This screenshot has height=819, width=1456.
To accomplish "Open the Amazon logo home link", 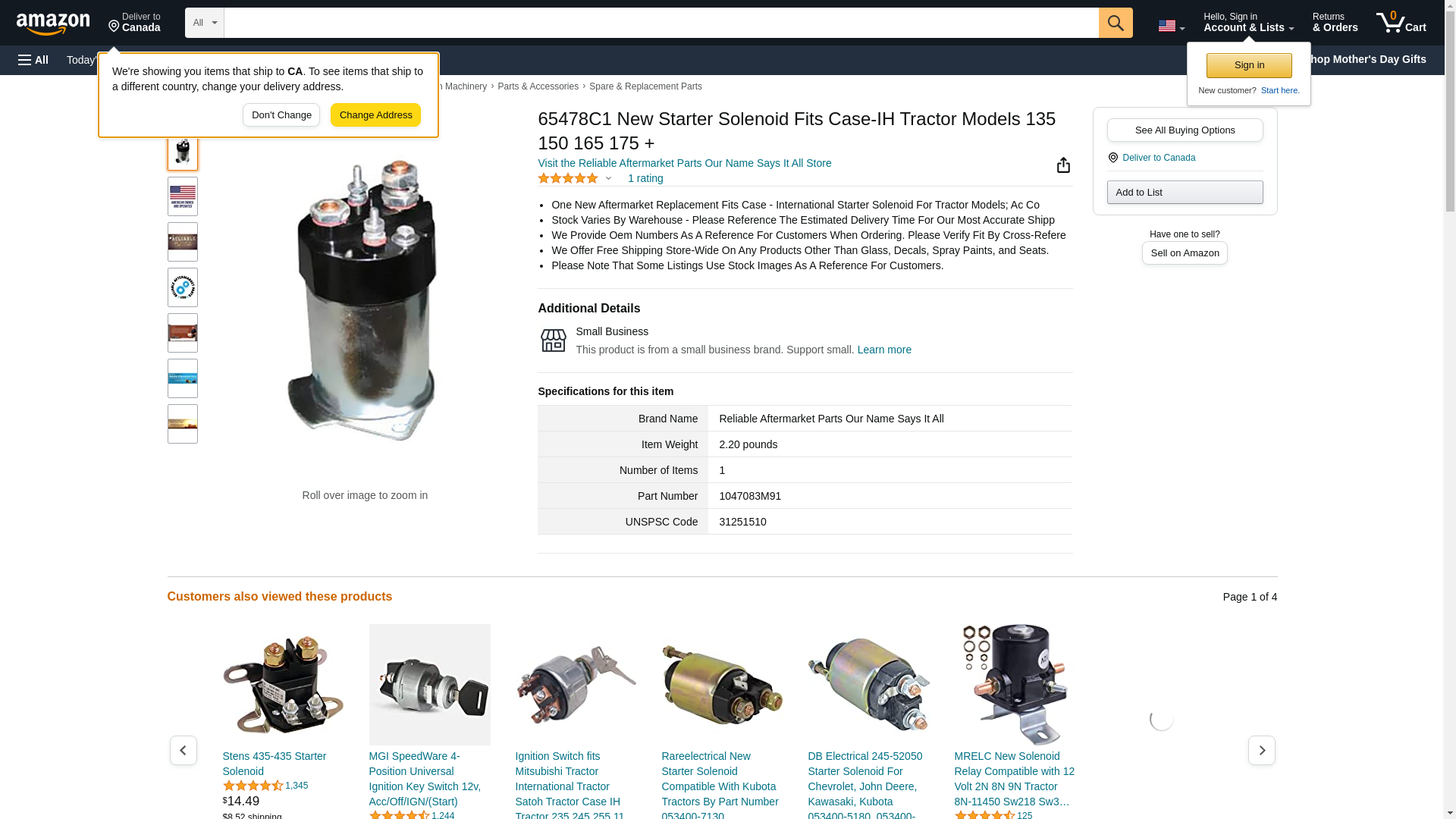I will coord(53,24).
